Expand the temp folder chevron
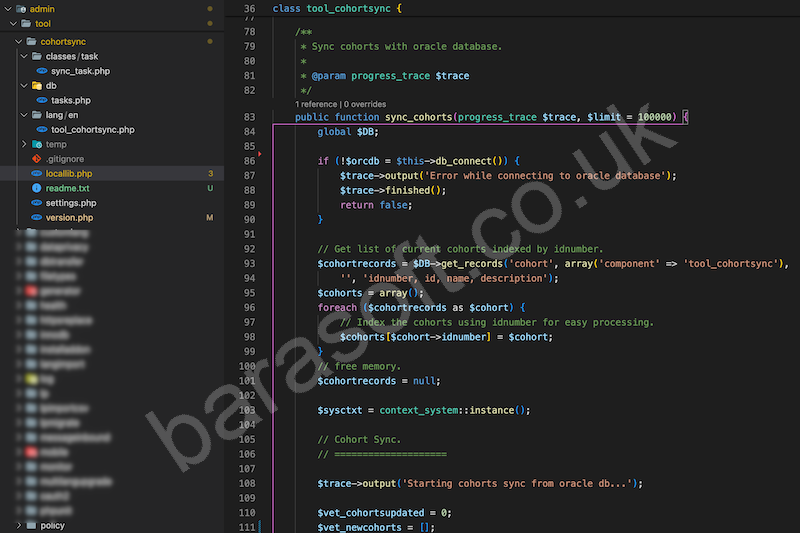800x533 pixels. [x=24, y=144]
